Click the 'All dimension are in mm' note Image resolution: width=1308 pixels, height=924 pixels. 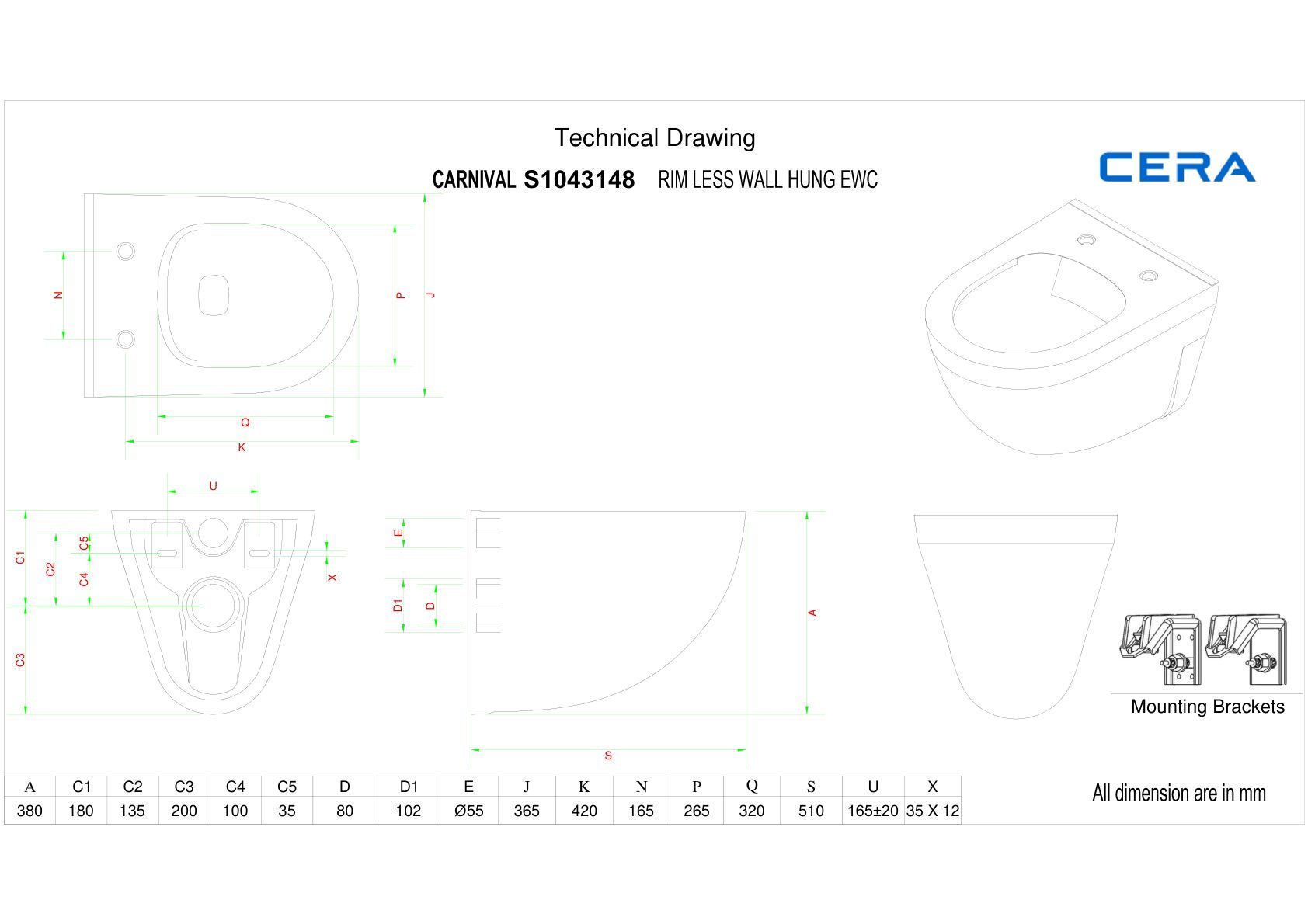click(1179, 793)
